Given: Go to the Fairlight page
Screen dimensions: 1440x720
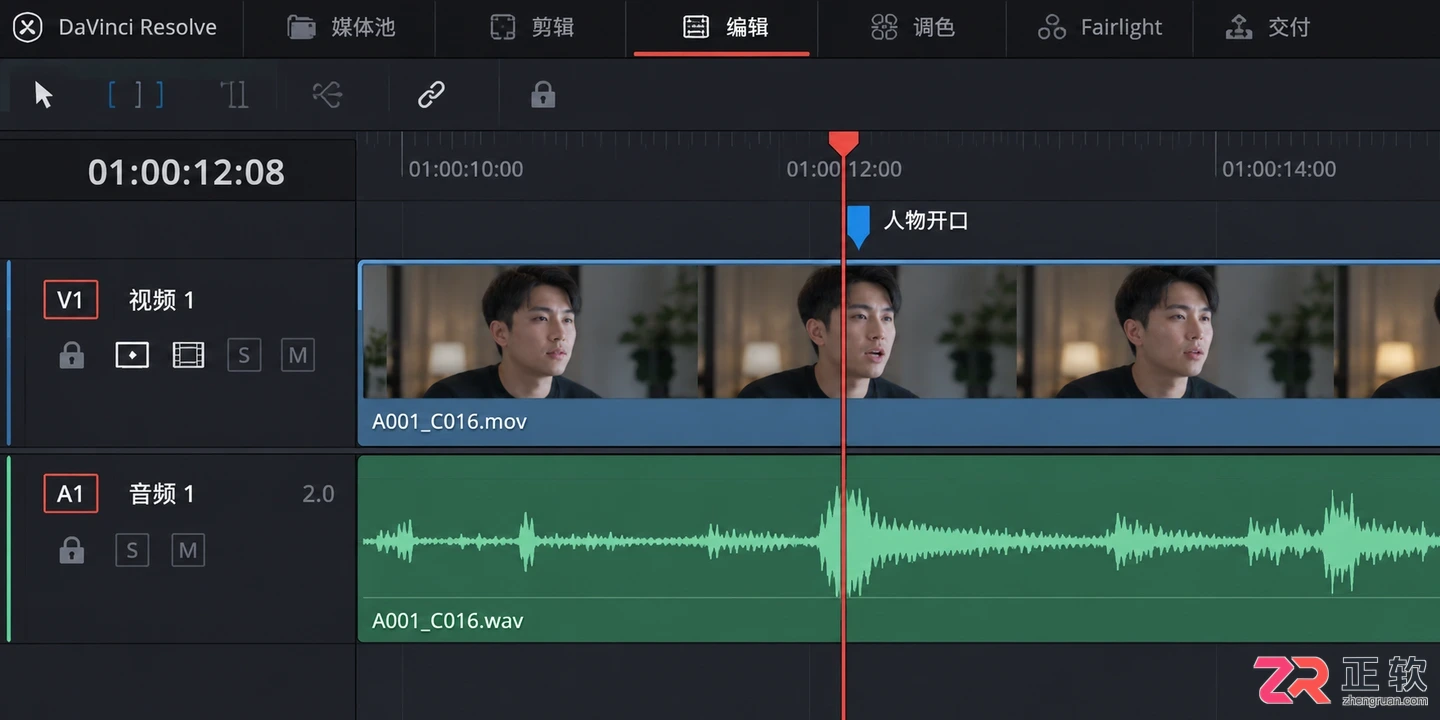Looking at the screenshot, I should (1100, 27).
